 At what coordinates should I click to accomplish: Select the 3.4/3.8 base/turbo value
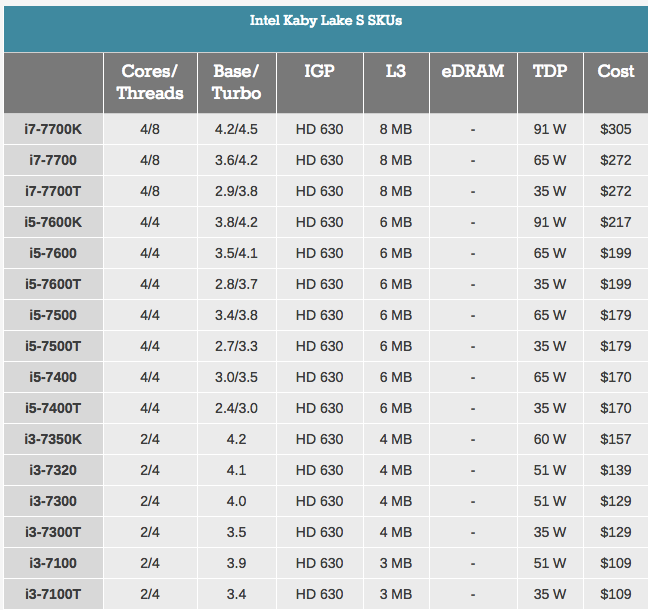click(236, 315)
